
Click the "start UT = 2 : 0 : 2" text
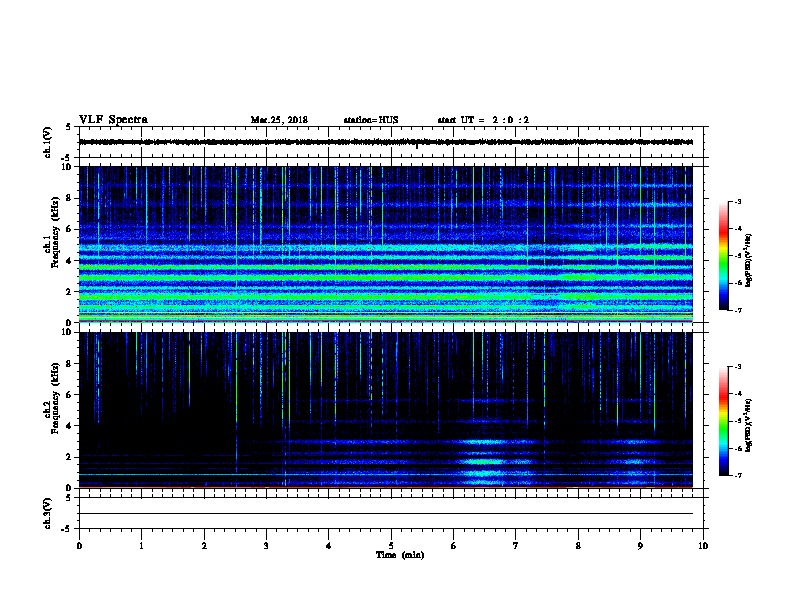[483, 120]
